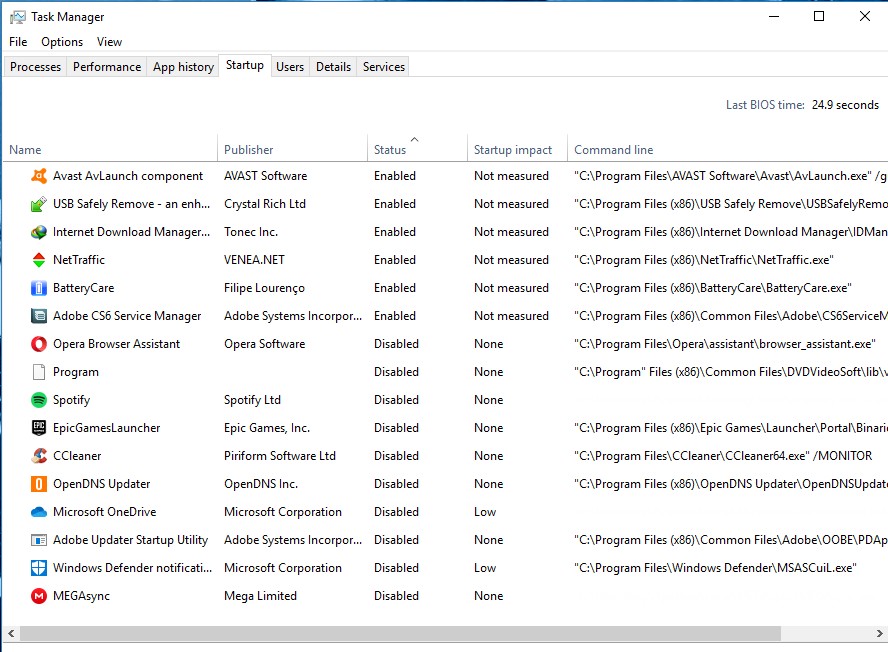Screen dimensions: 888x652
Task: Click 'Low' impact of Microsoft OneDrive
Action: [485, 512]
